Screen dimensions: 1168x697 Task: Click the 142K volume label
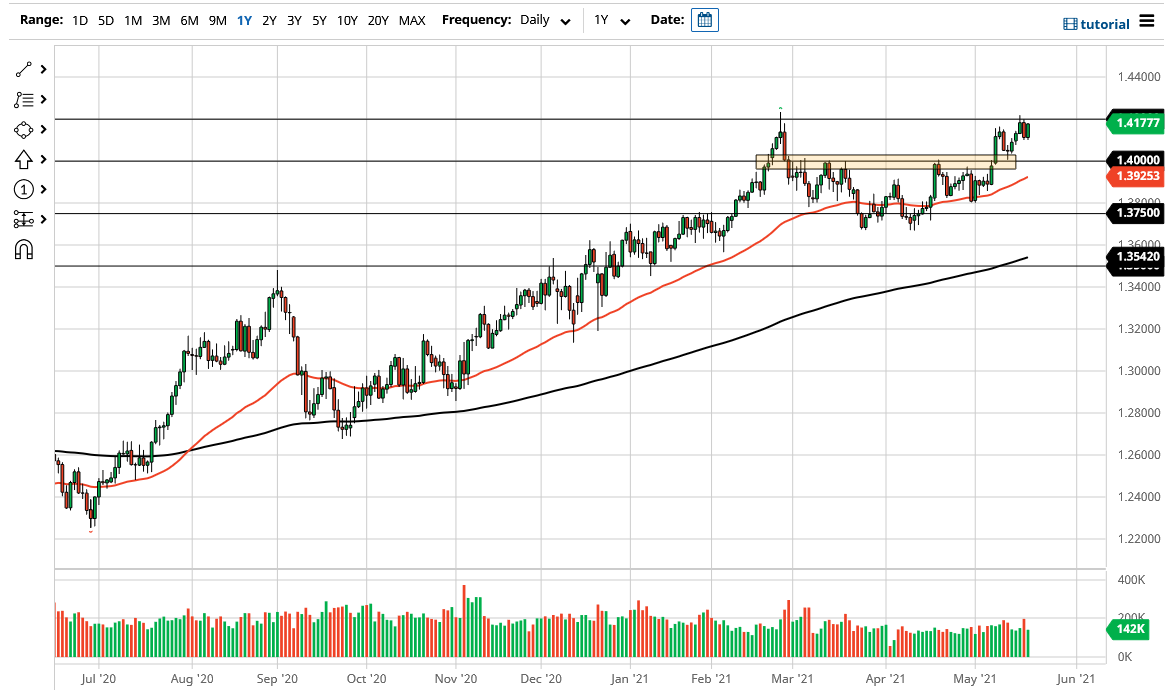pos(1128,629)
